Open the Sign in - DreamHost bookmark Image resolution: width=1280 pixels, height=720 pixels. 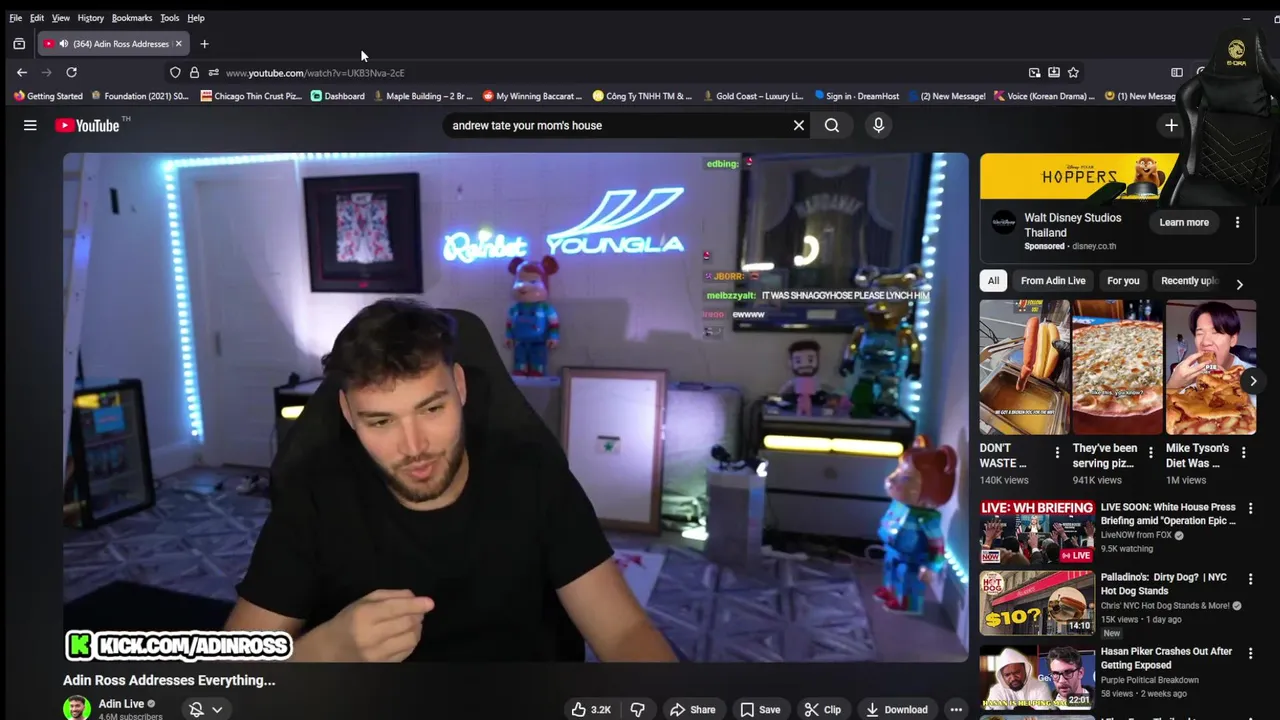[857, 96]
